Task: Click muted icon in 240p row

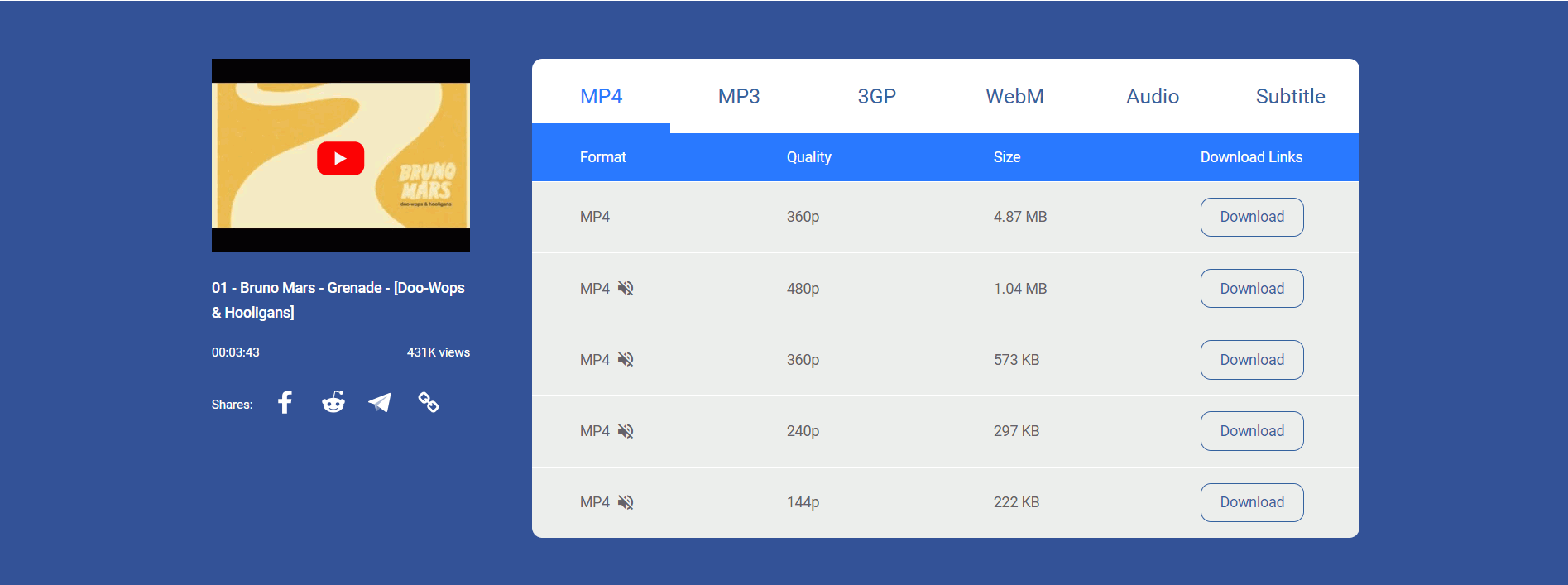Action: coord(626,431)
